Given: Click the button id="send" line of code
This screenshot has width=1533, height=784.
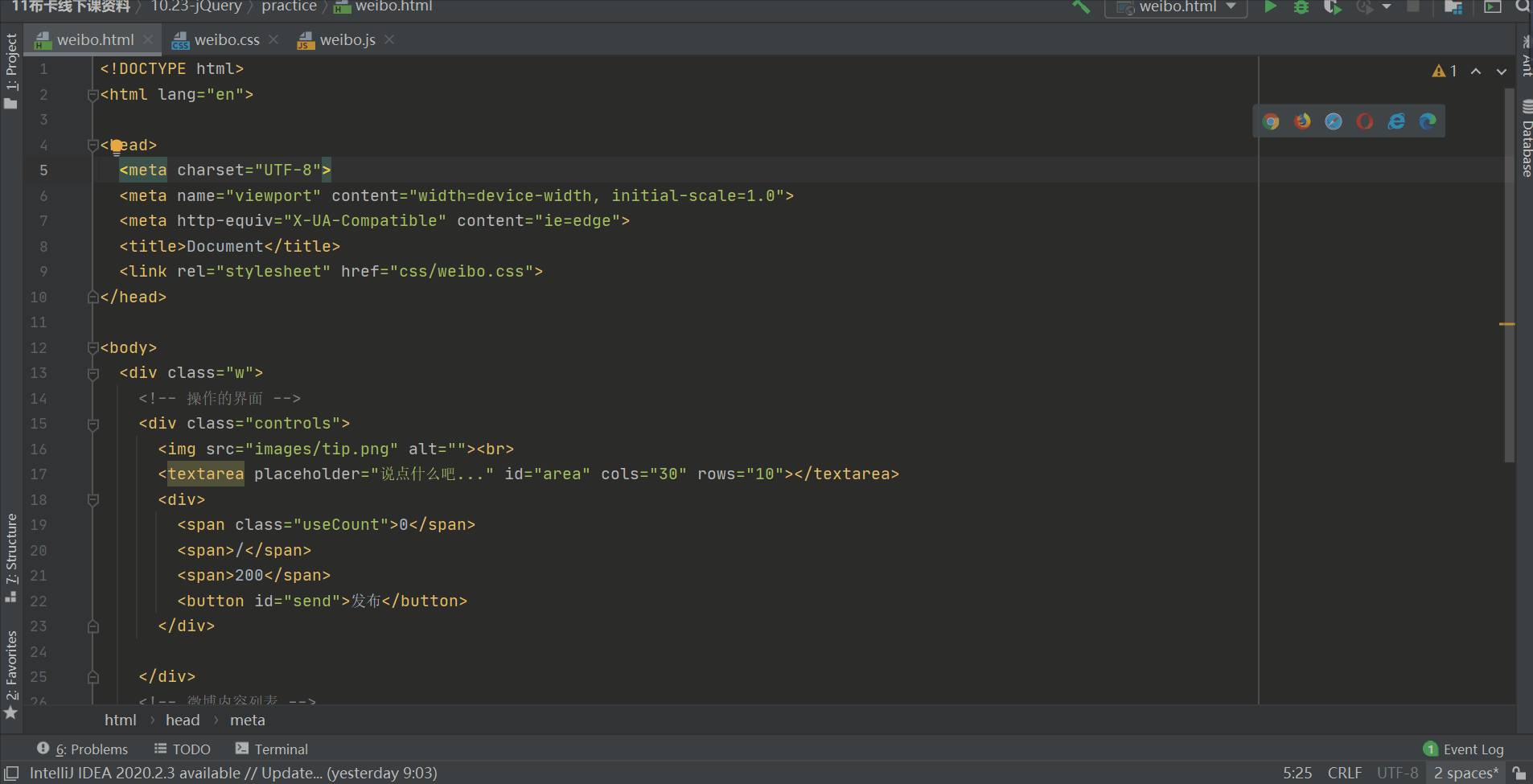Looking at the screenshot, I should click(x=322, y=601).
